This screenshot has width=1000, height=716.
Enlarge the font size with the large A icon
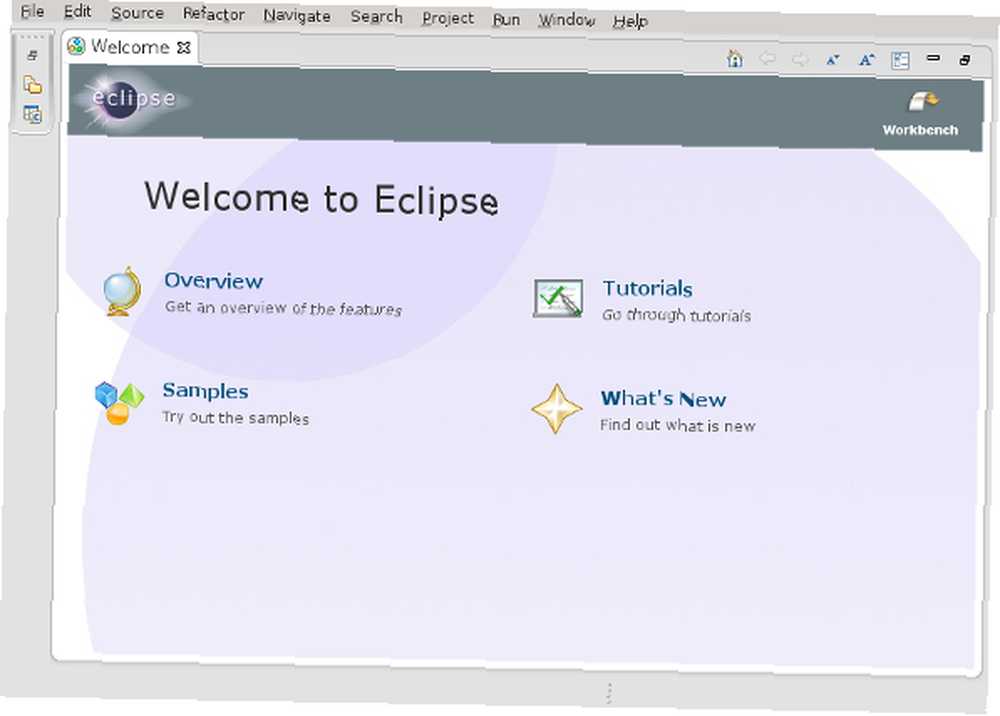867,60
